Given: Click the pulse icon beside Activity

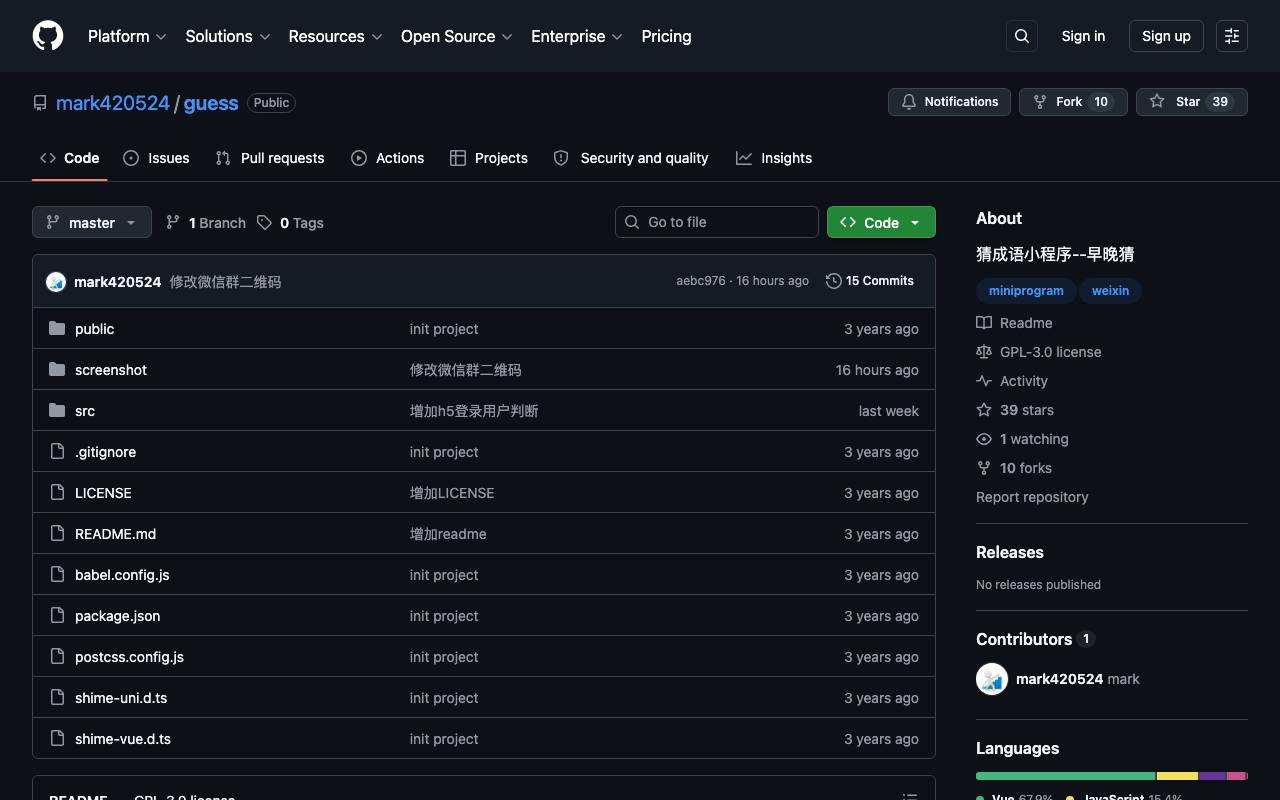Looking at the screenshot, I should click(984, 381).
